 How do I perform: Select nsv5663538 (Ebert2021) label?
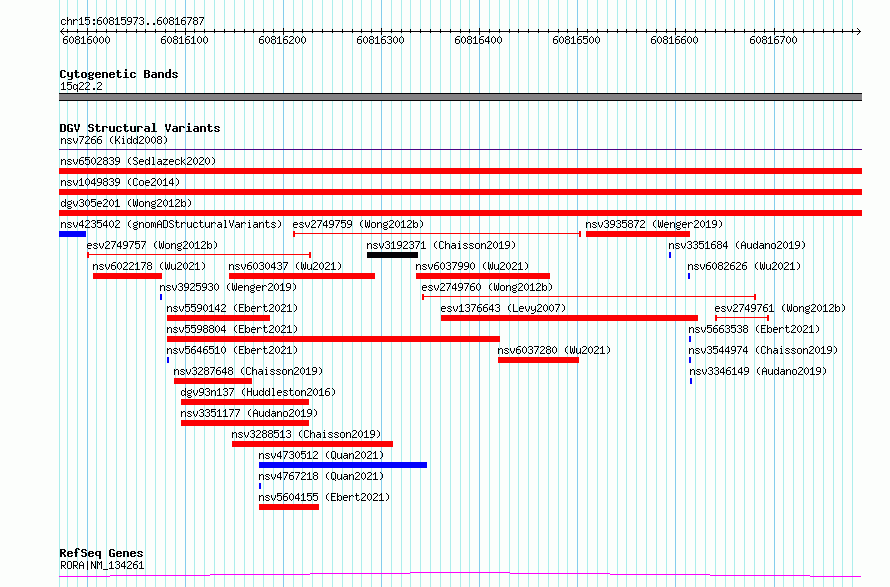point(754,329)
